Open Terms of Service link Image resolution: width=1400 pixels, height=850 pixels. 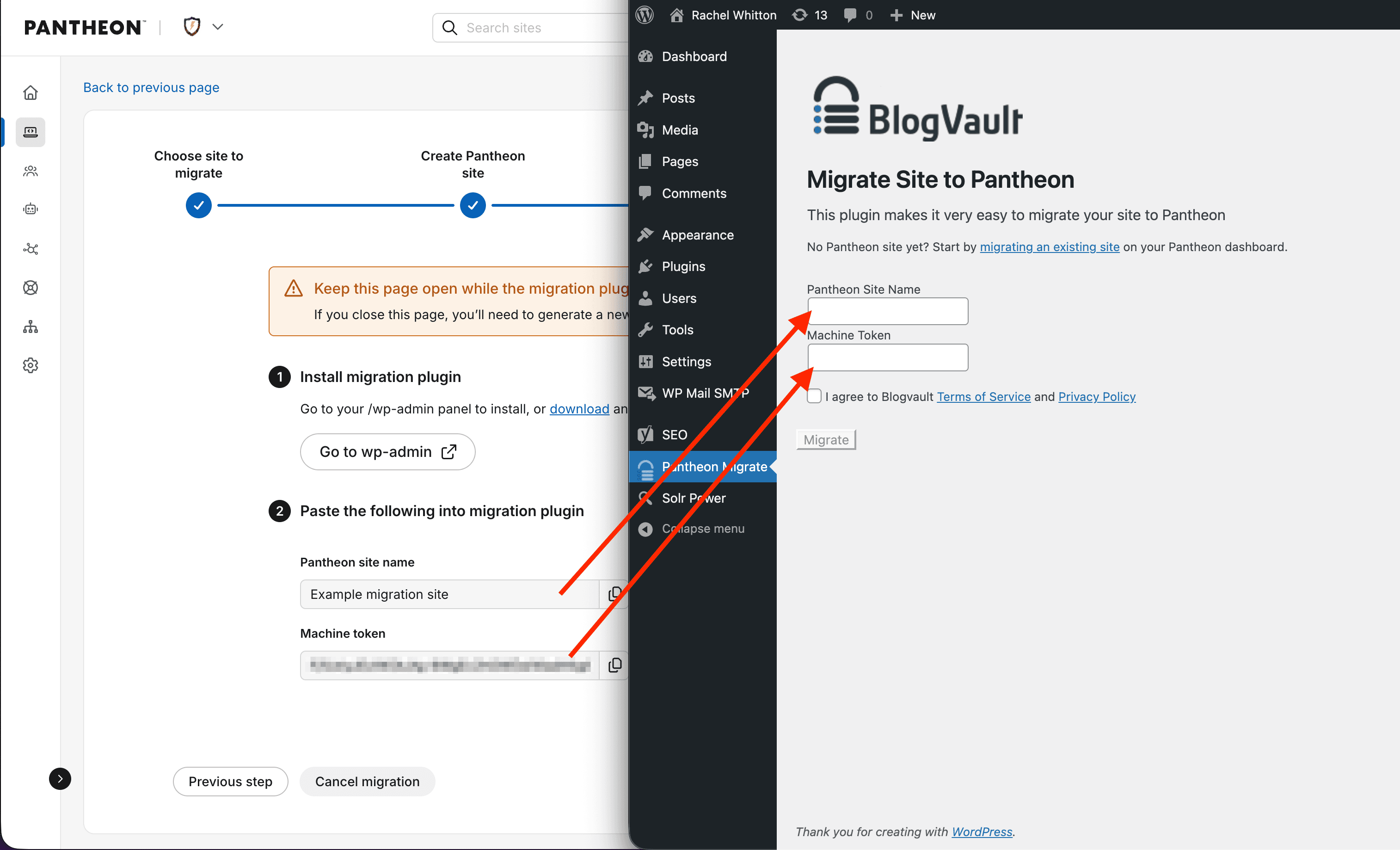[x=983, y=397]
